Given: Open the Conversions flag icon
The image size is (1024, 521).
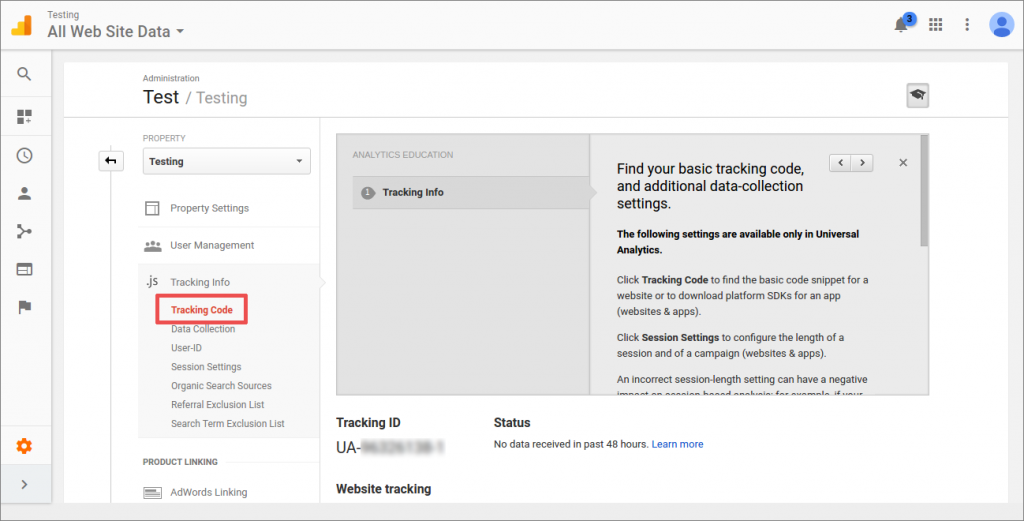Looking at the screenshot, I should click(24, 307).
